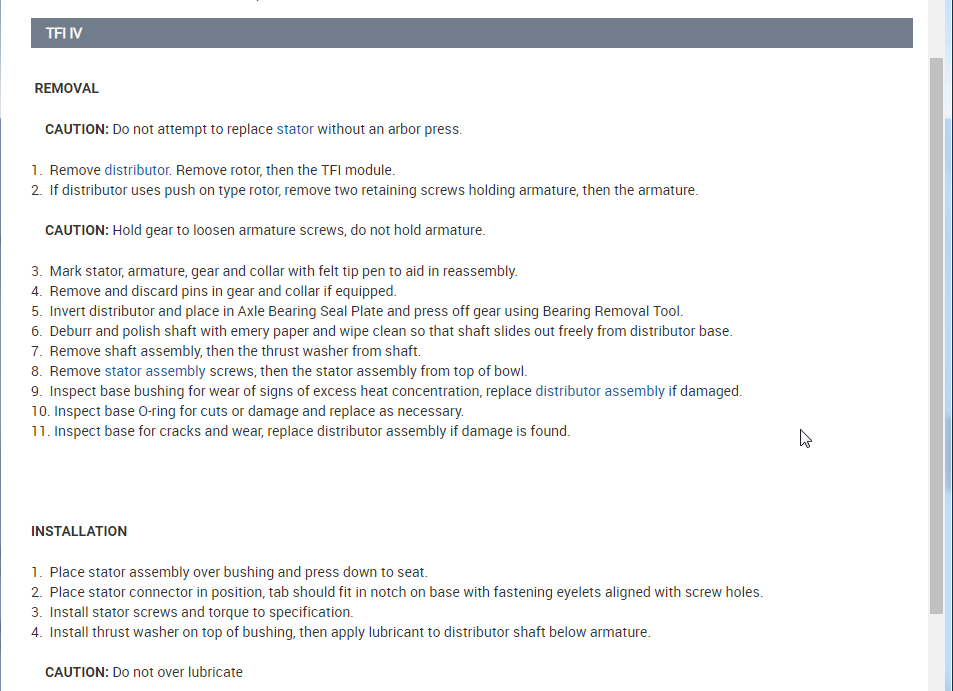Click the "stator" link in the arbor press caution

(x=295, y=129)
